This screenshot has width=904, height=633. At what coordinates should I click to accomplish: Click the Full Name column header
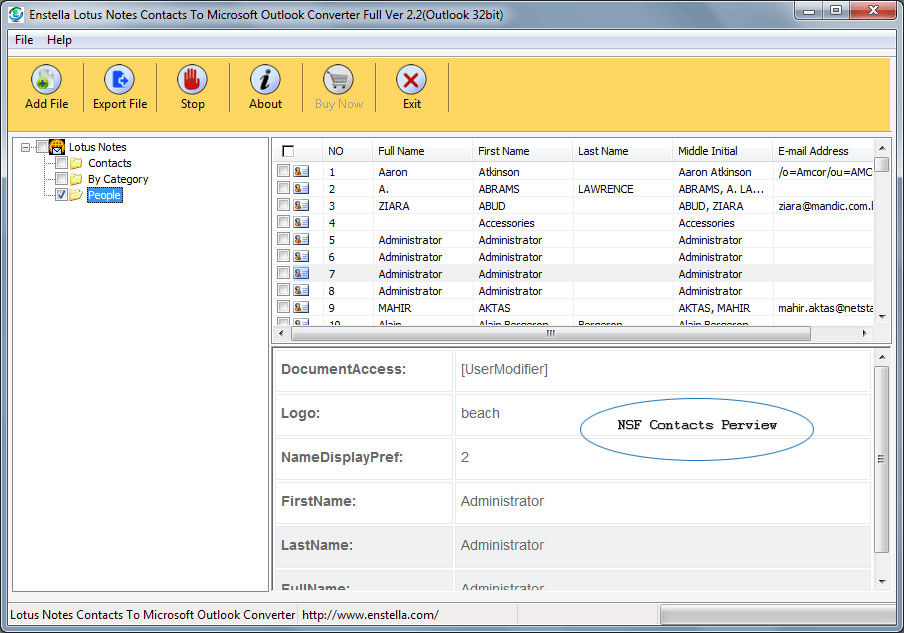pyautogui.click(x=423, y=151)
